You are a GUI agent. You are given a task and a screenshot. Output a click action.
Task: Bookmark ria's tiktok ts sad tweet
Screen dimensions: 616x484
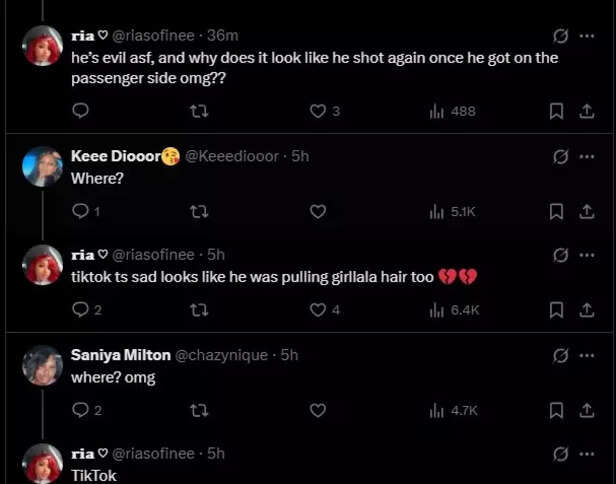(557, 310)
